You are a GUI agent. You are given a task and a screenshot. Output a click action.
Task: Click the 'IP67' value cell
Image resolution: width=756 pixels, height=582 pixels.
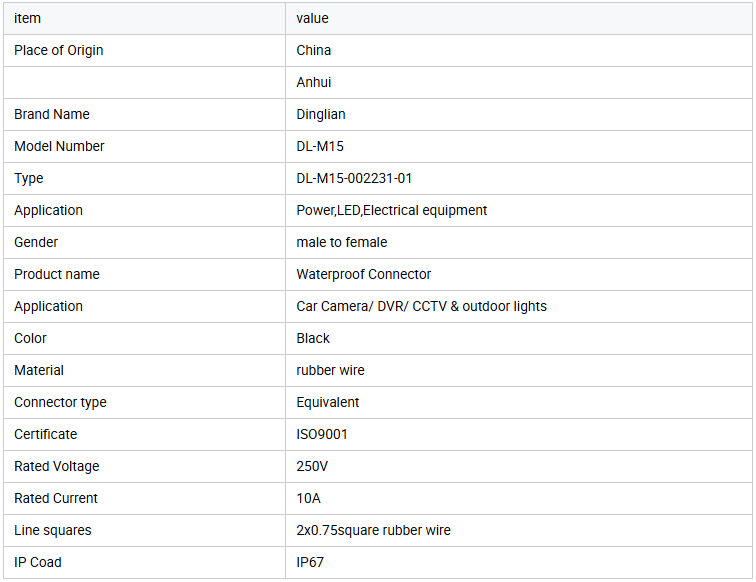point(310,562)
